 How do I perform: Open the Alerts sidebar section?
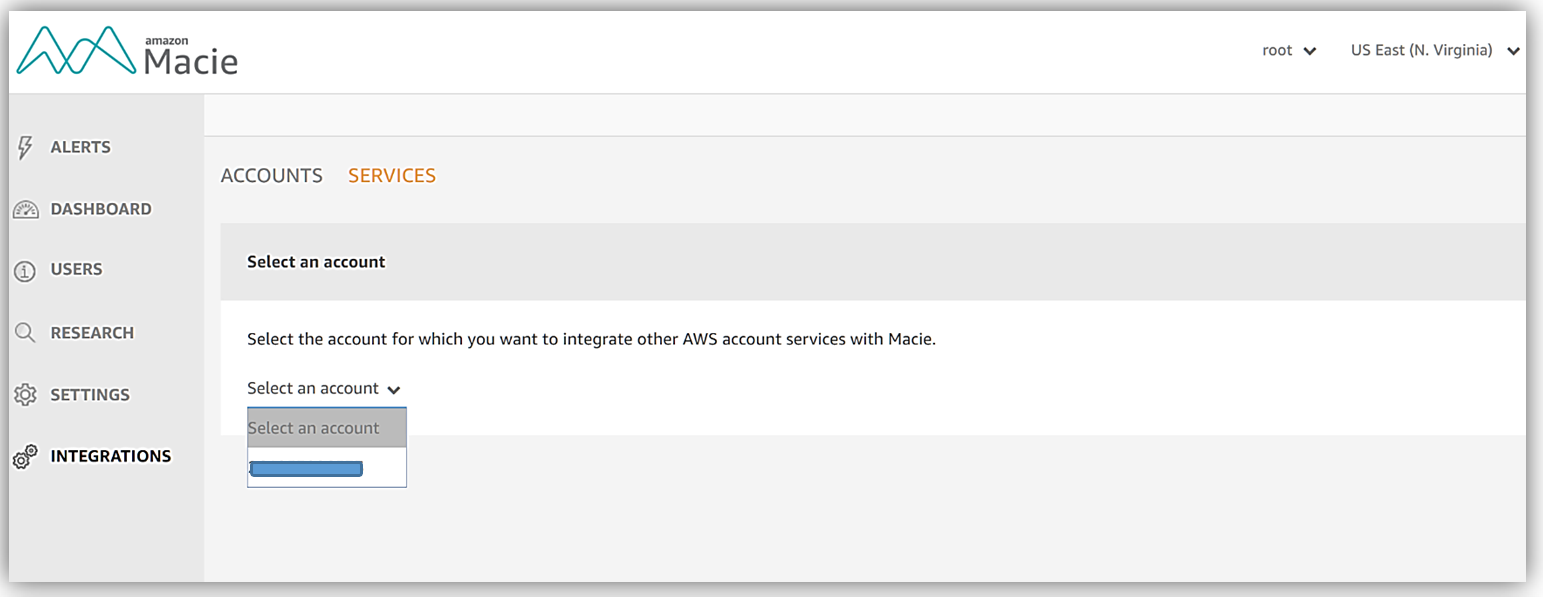(x=80, y=147)
